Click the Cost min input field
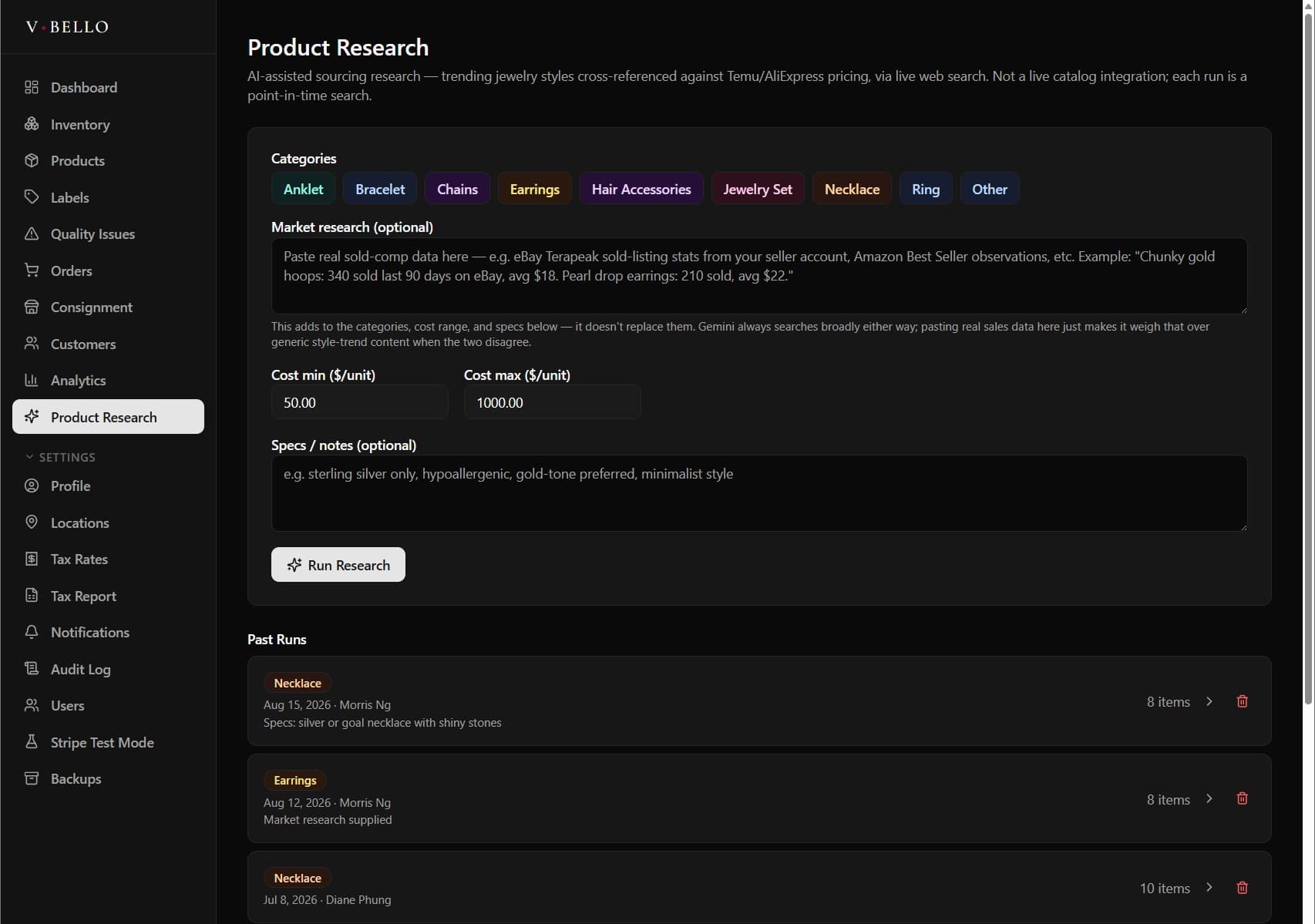Screen dimensions: 1315x924 point(359,402)
